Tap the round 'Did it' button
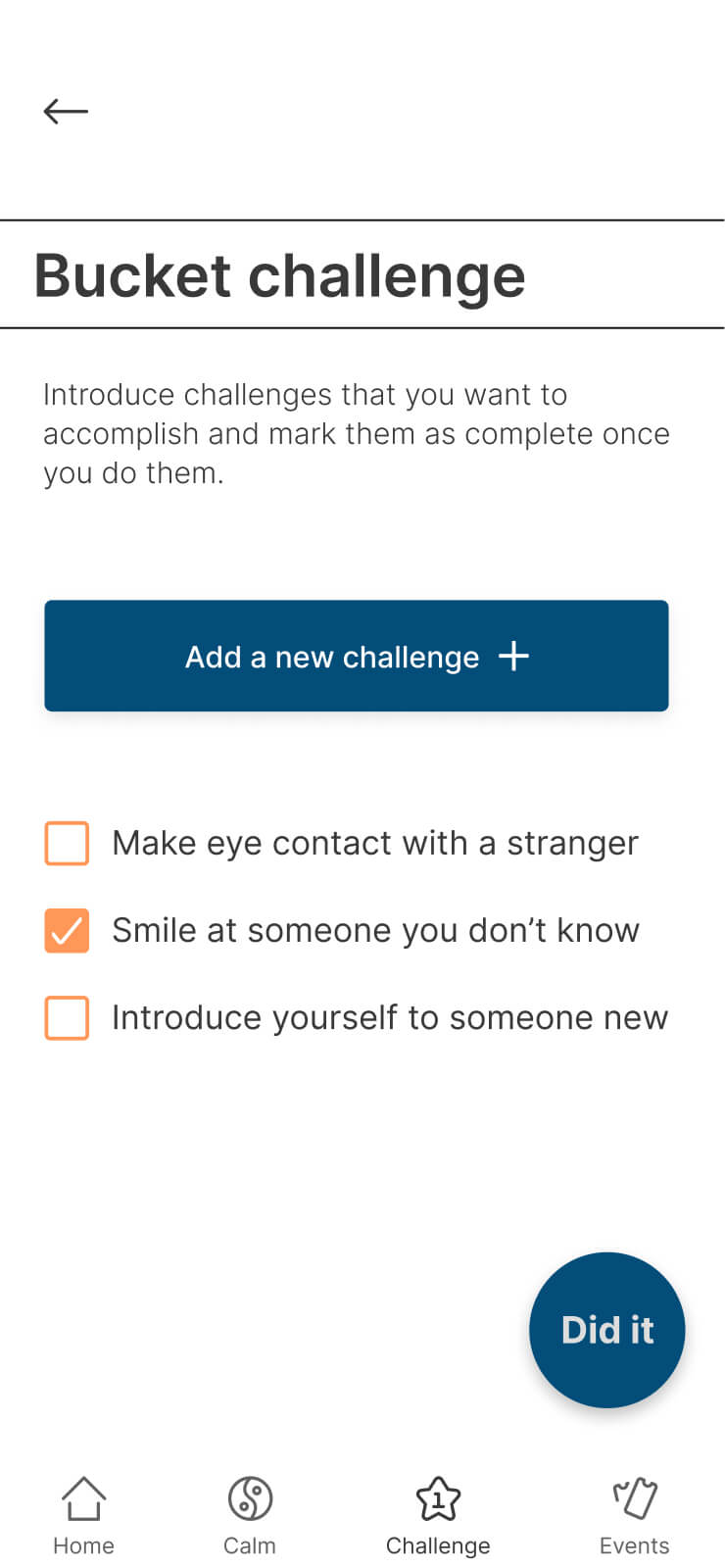 607,1330
